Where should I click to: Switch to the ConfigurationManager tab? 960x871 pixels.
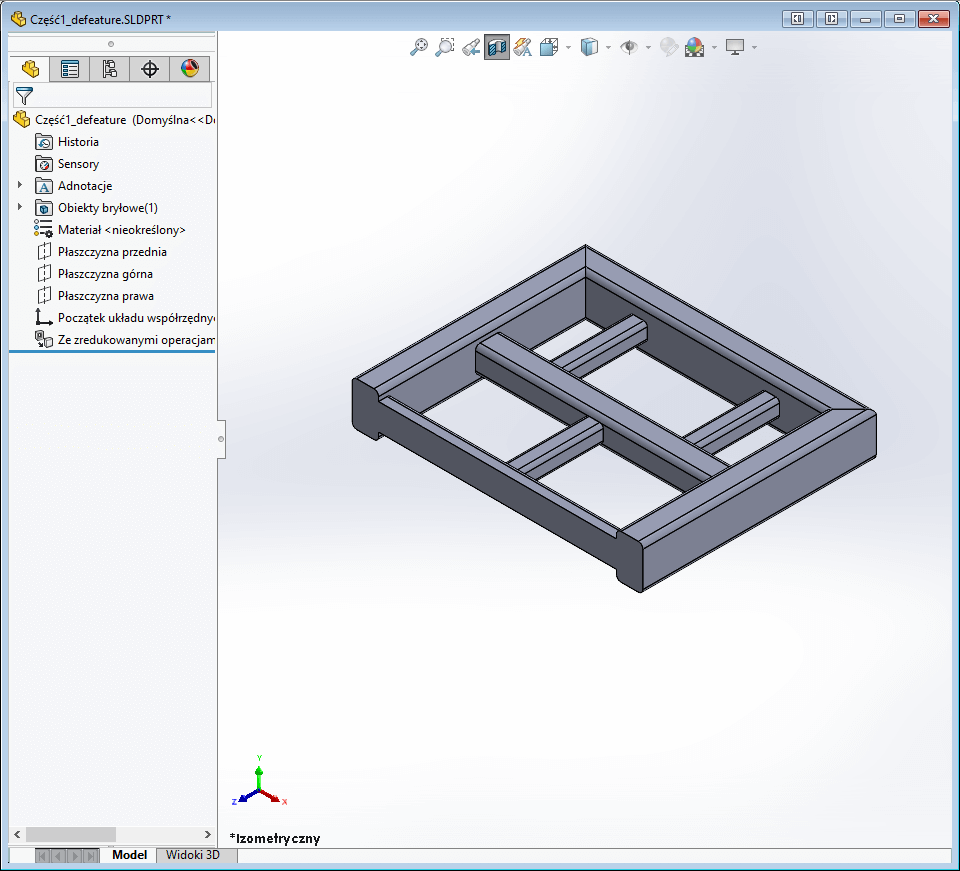(111, 69)
